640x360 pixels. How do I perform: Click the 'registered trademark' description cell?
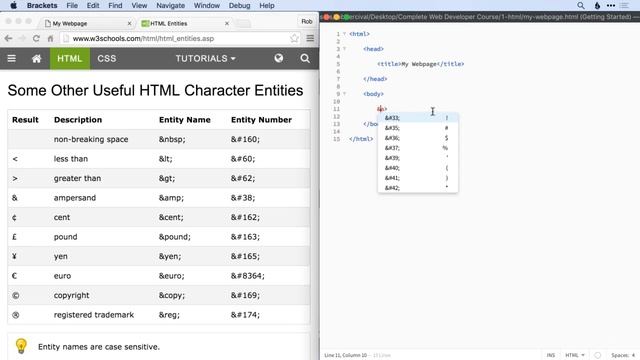93,315
